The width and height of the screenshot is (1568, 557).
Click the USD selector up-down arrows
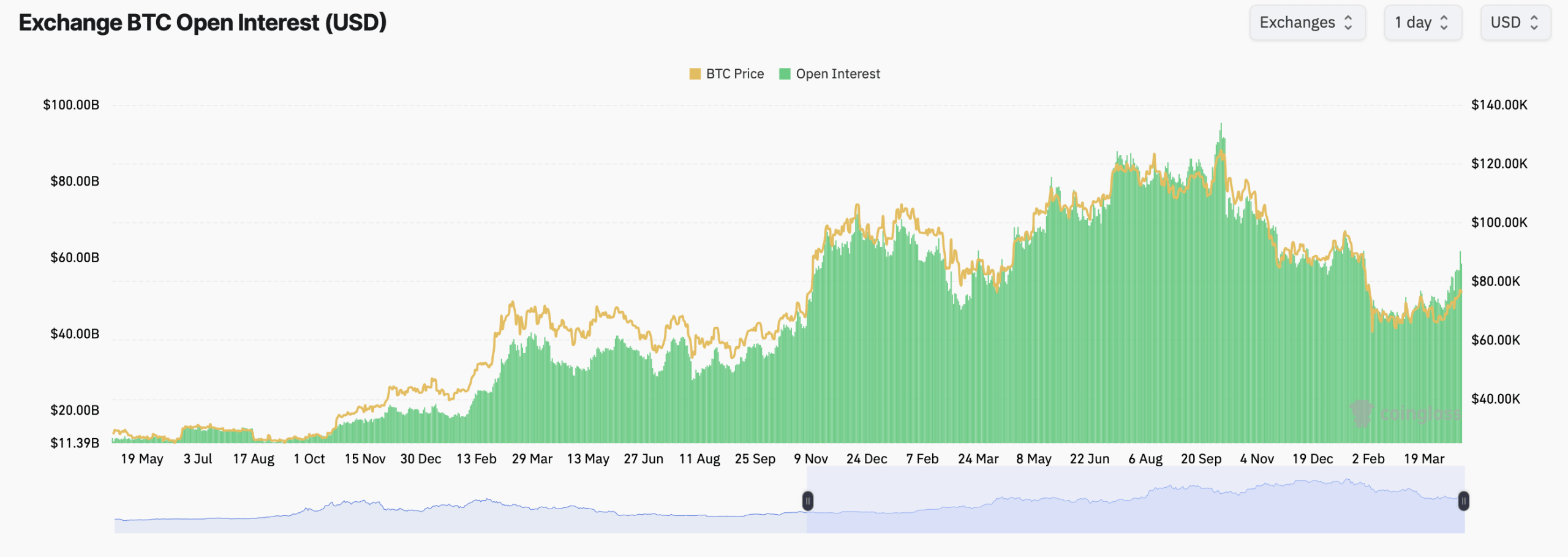[x=1534, y=23]
